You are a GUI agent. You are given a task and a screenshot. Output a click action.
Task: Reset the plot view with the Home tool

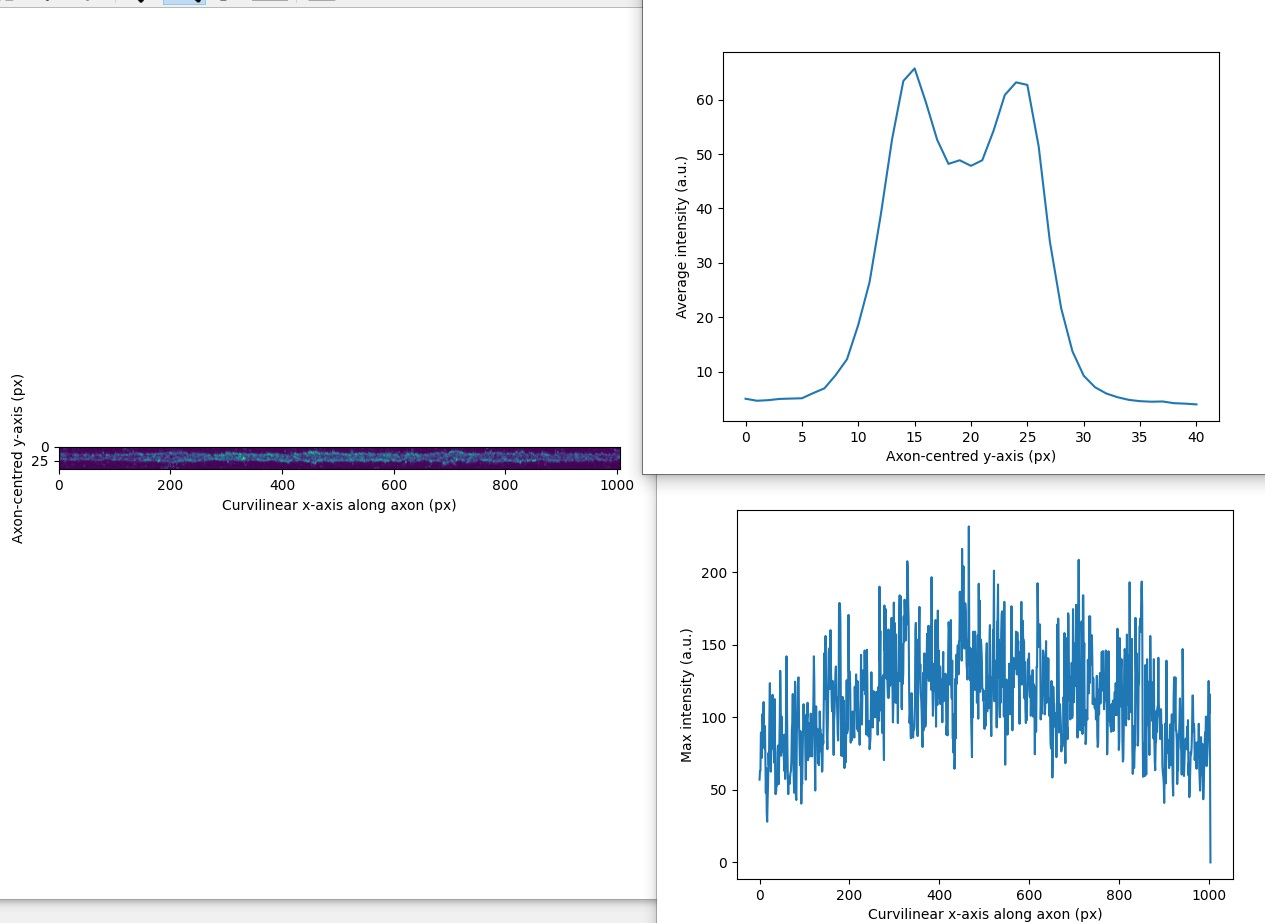(x=9, y=4)
